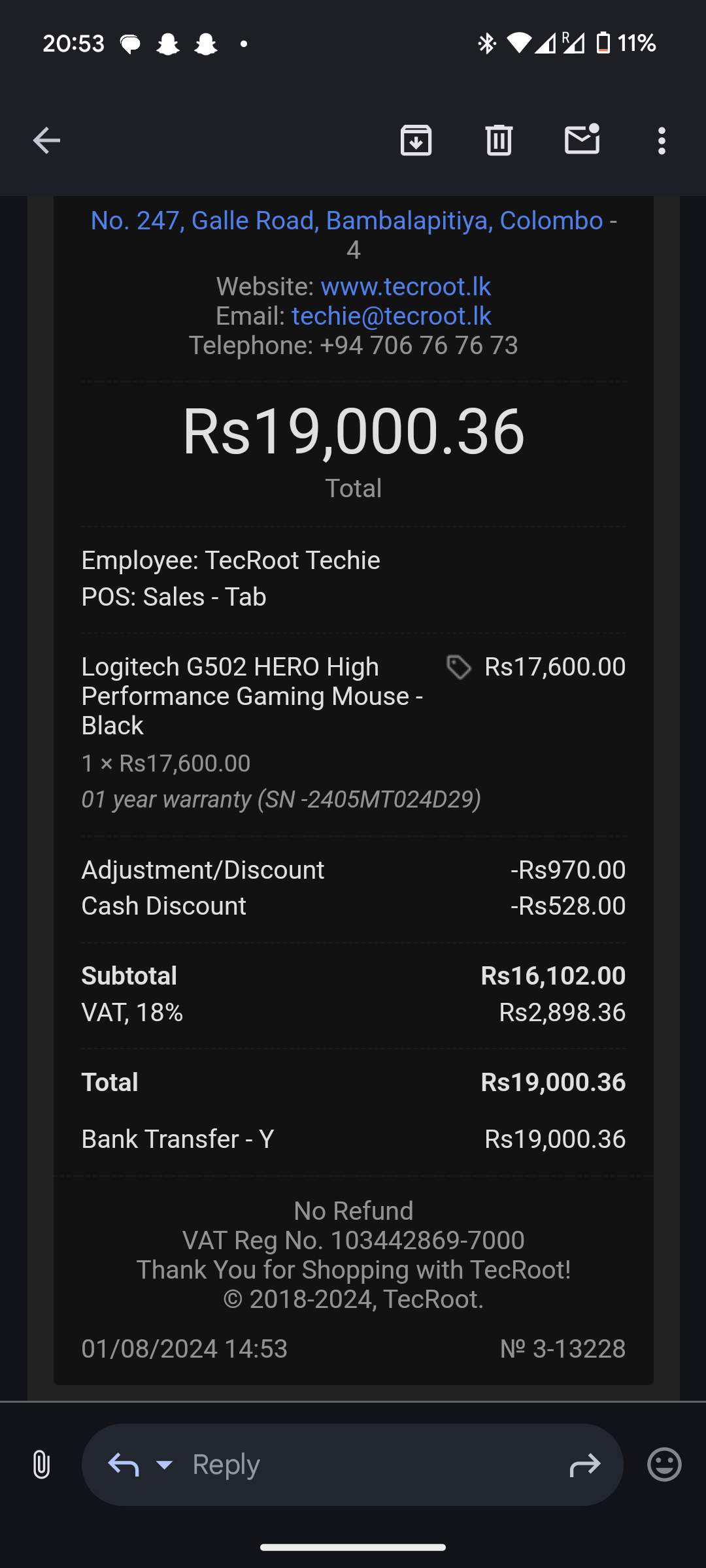706x1568 pixels.
Task: Open the emoji reaction picker
Action: tap(664, 1464)
